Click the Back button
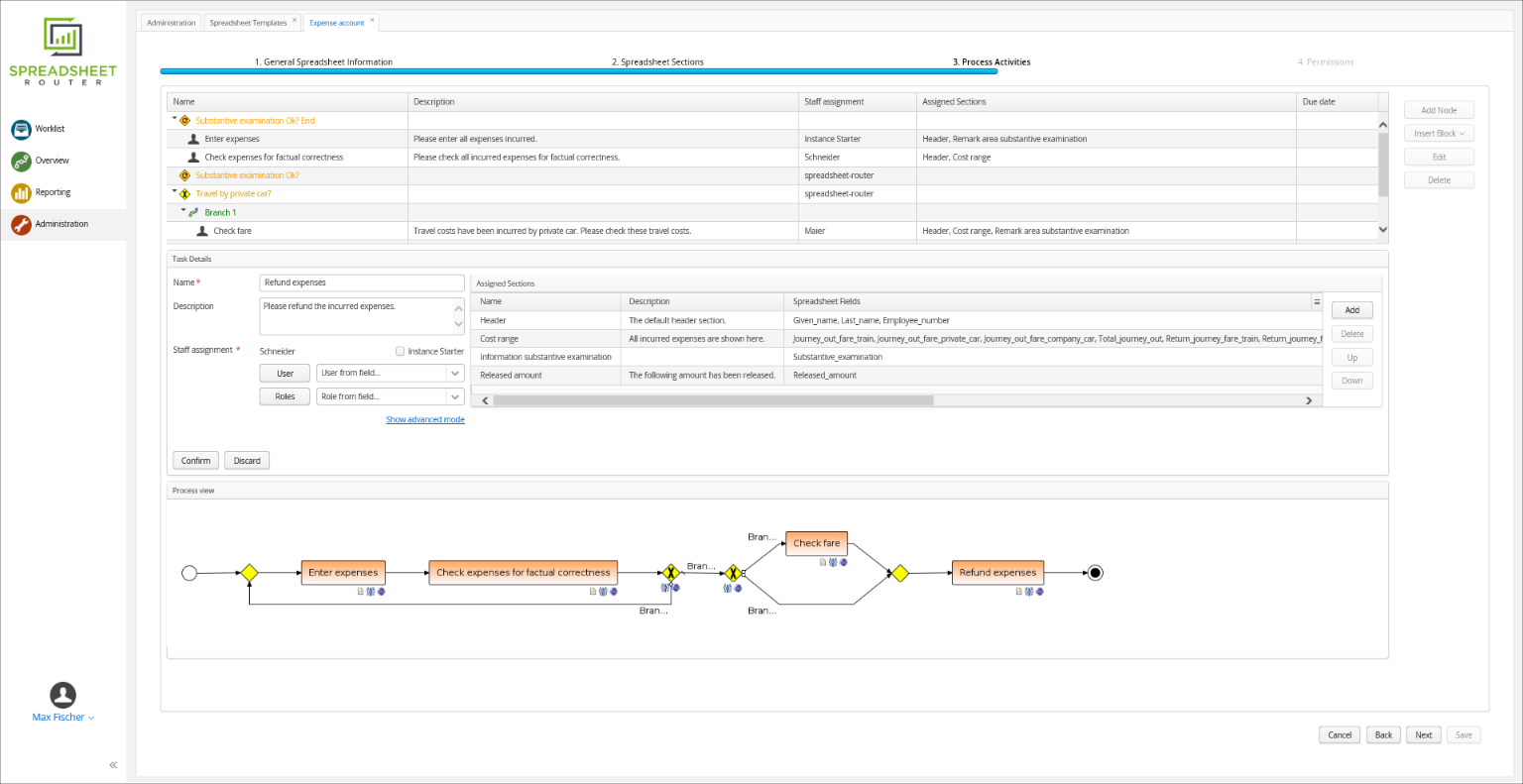1523x784 pixels. click(x=1383, y=734)
